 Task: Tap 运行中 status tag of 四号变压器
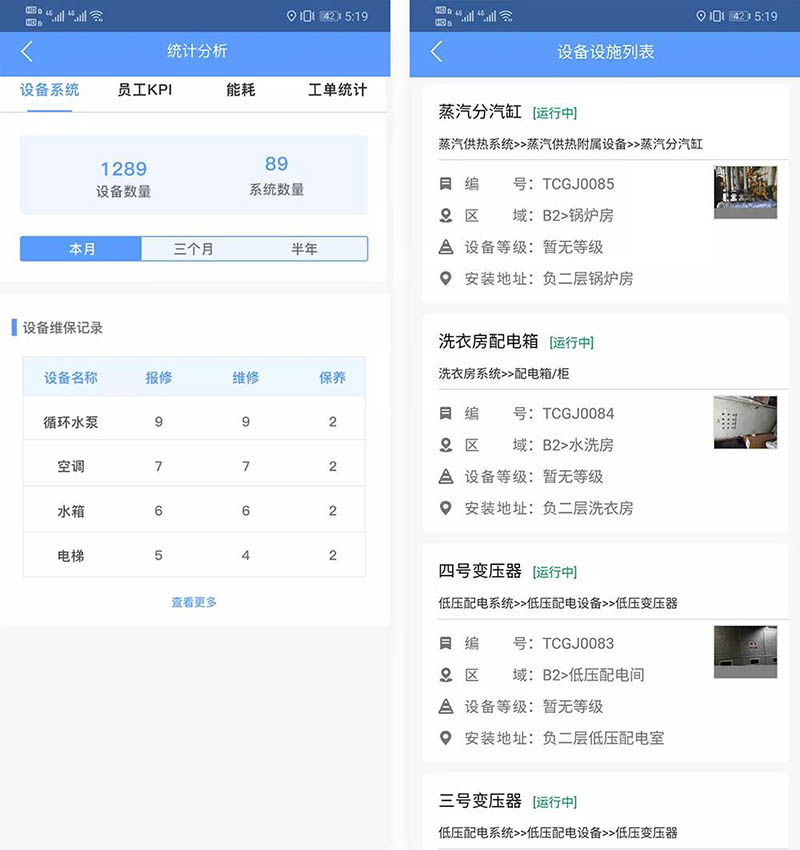click(x=554, y=572)
